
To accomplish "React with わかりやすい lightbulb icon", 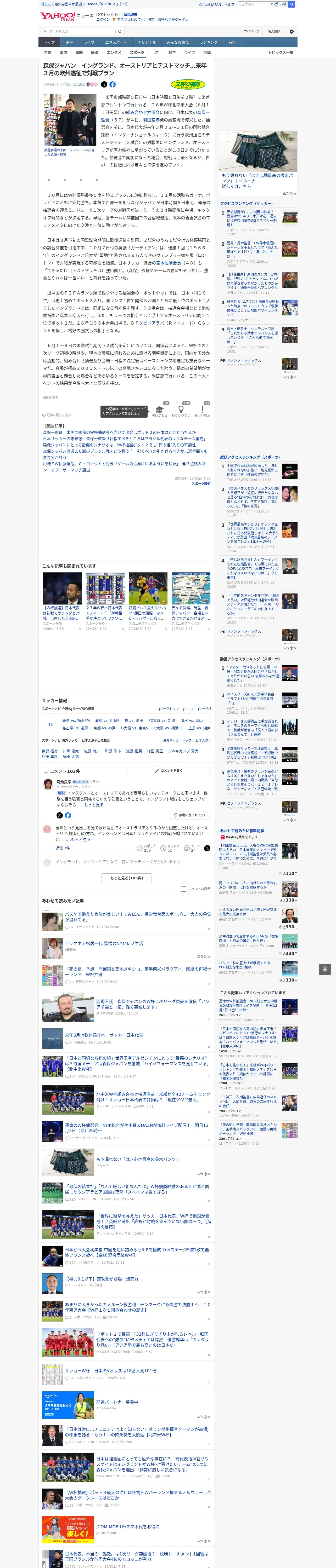I will click(181, 410).
